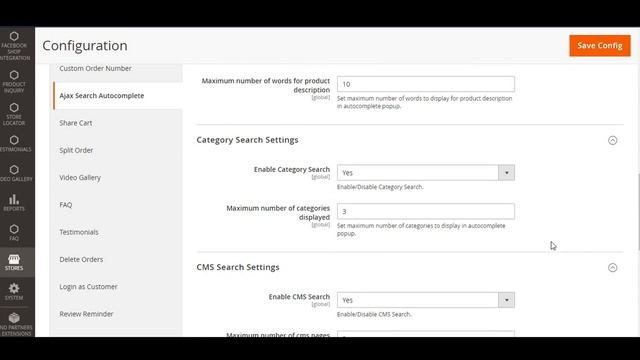Click maximum number of categories displayed field
640x360 pixels.
coord(426,211)
